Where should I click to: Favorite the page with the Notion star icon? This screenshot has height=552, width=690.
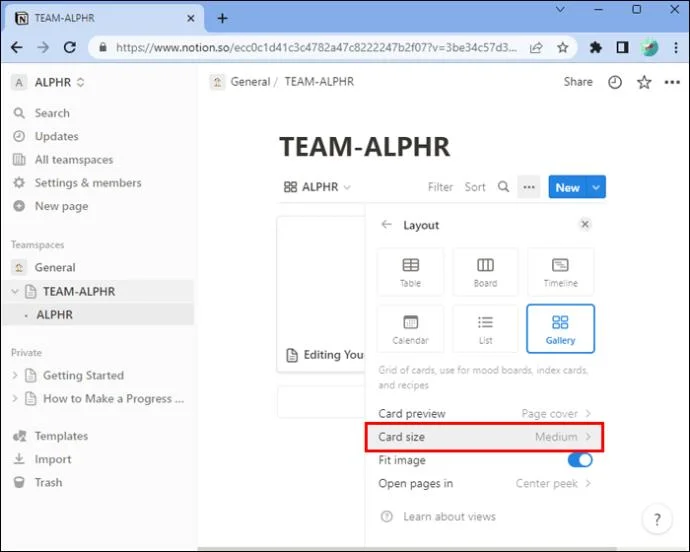(x=644, y=82)
